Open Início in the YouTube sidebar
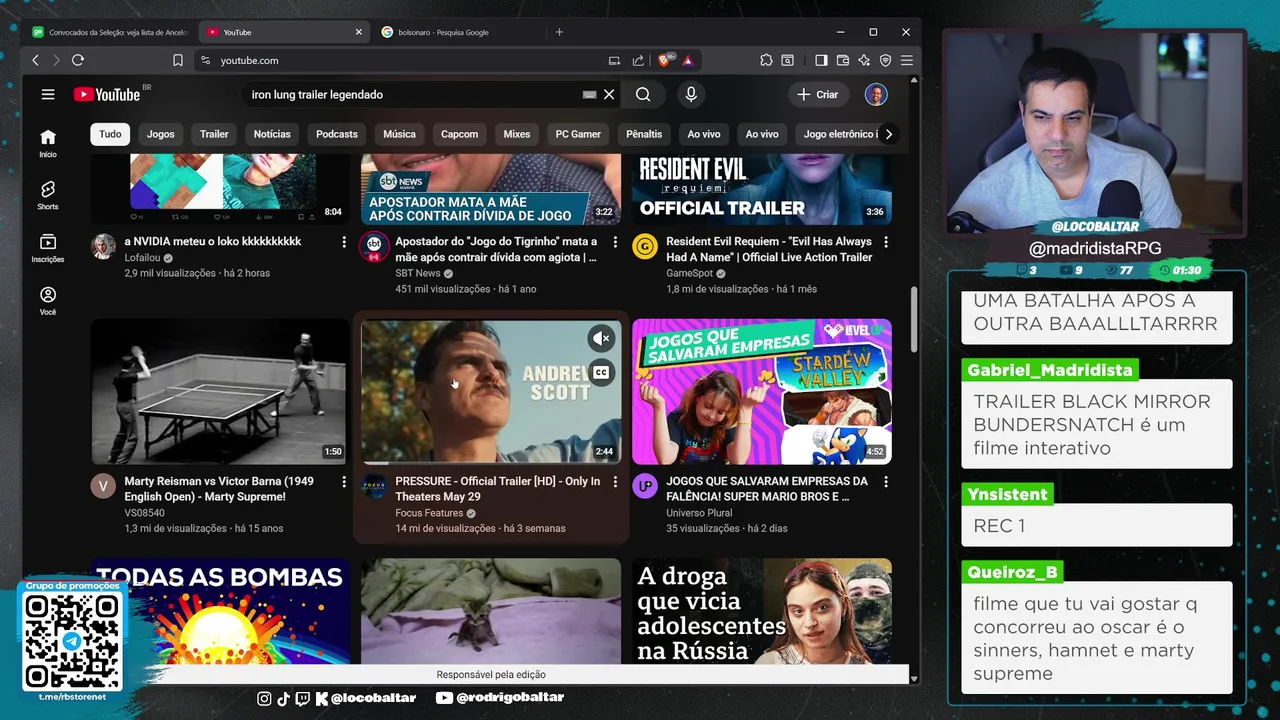1280x720 pixels. pos(48,143)
